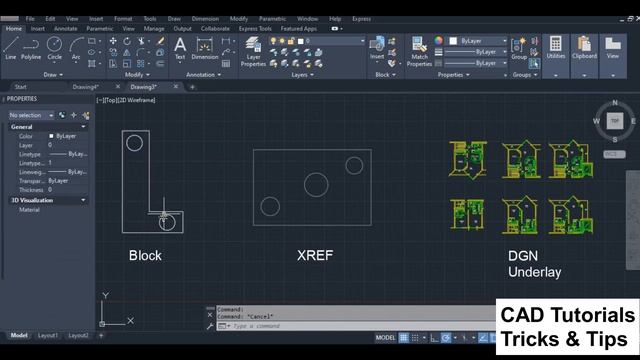640x360 pixels.
Task: Select the Polyline tool
Action: [x=31, y=48]
